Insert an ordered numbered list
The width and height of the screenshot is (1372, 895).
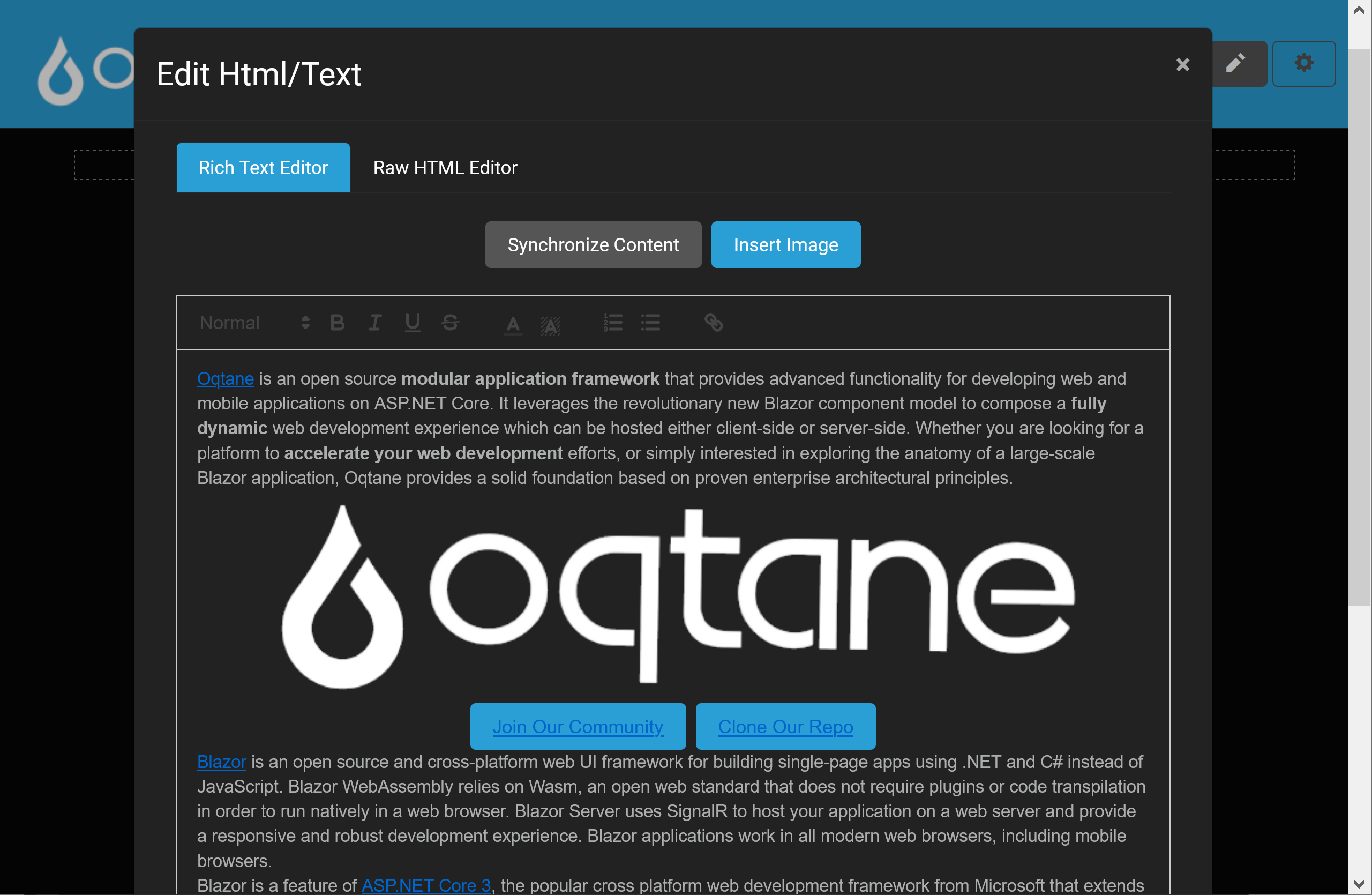613,323
